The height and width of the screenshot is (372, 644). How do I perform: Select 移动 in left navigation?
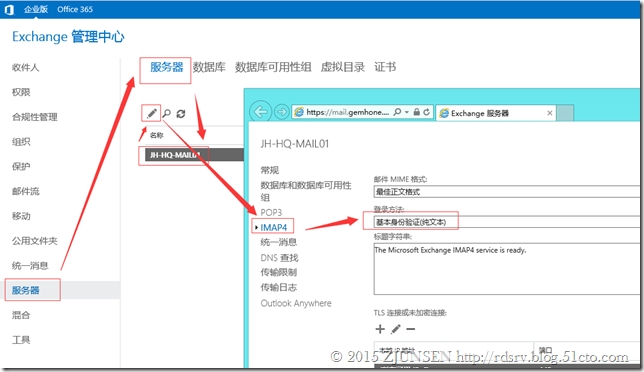(x=21, y=216)
